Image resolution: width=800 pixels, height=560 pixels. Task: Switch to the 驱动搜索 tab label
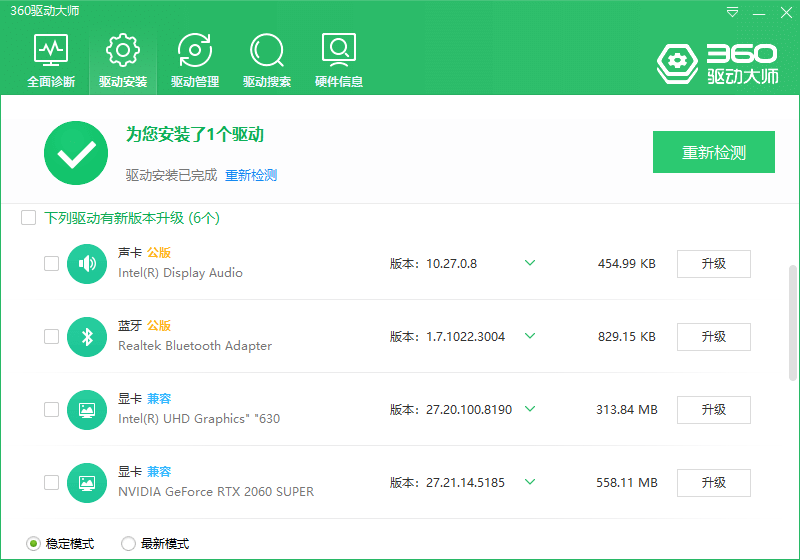pyautogui.click(x=267, y=82)
